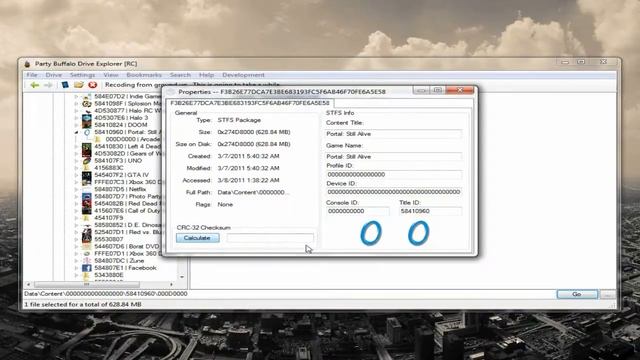Click the Zune icon in tree
The image size is (640, 360).
point(87,261)
